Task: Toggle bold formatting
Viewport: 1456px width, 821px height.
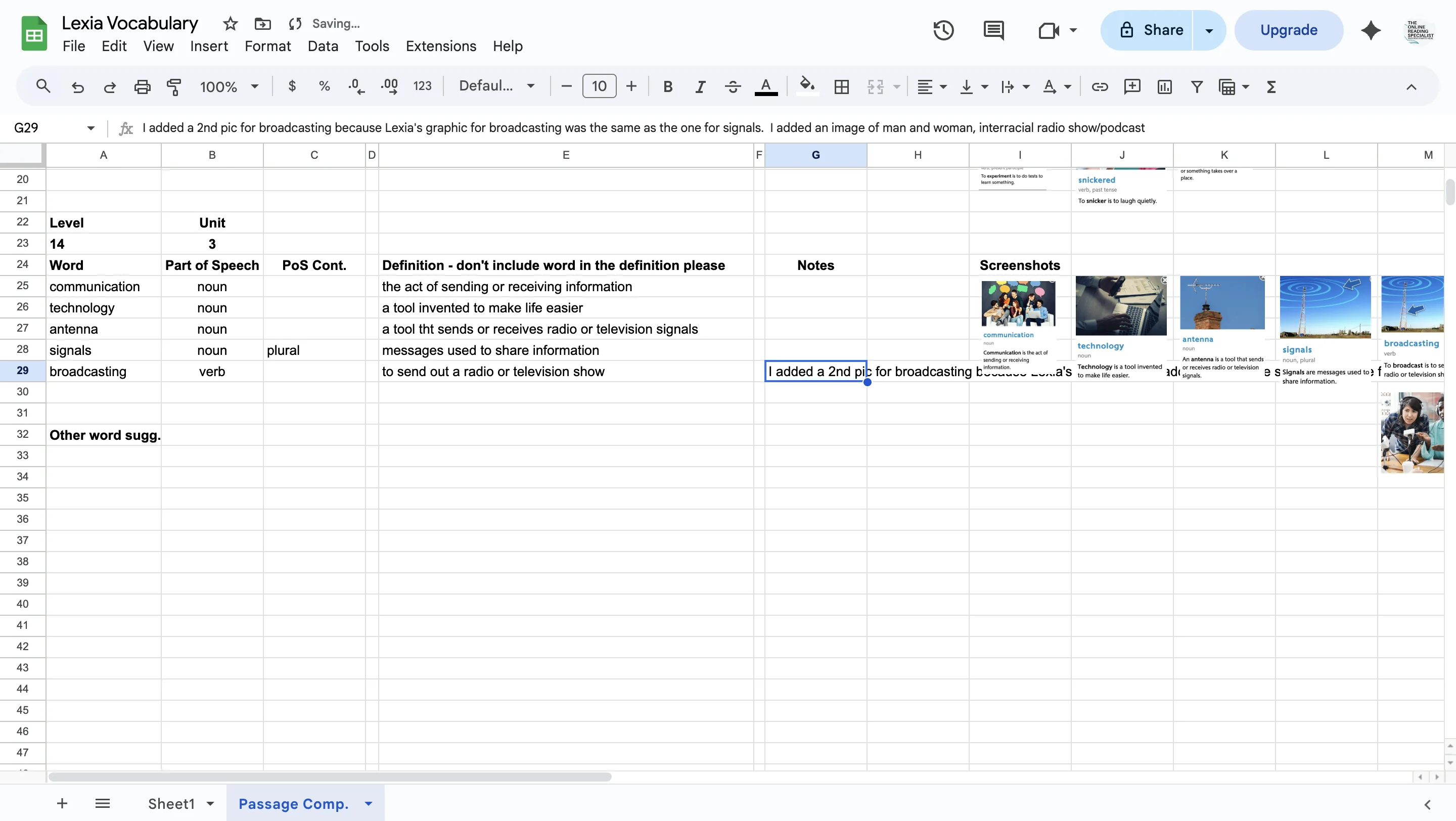Action: tap(668, 86)
